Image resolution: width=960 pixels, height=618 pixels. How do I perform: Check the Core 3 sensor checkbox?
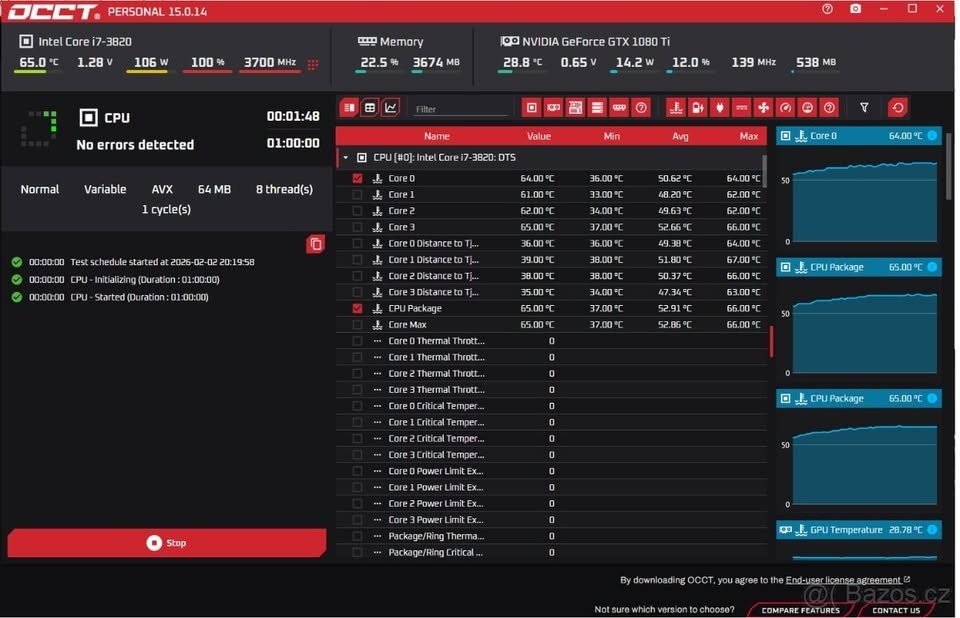[x=358, y=227]
